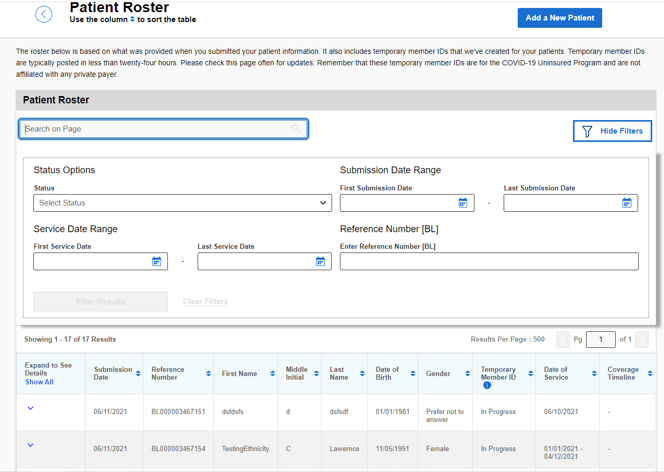Screen dimensions: 664x472
Task: Expand details for TestingEthnicity row
Action: point(30,445)
